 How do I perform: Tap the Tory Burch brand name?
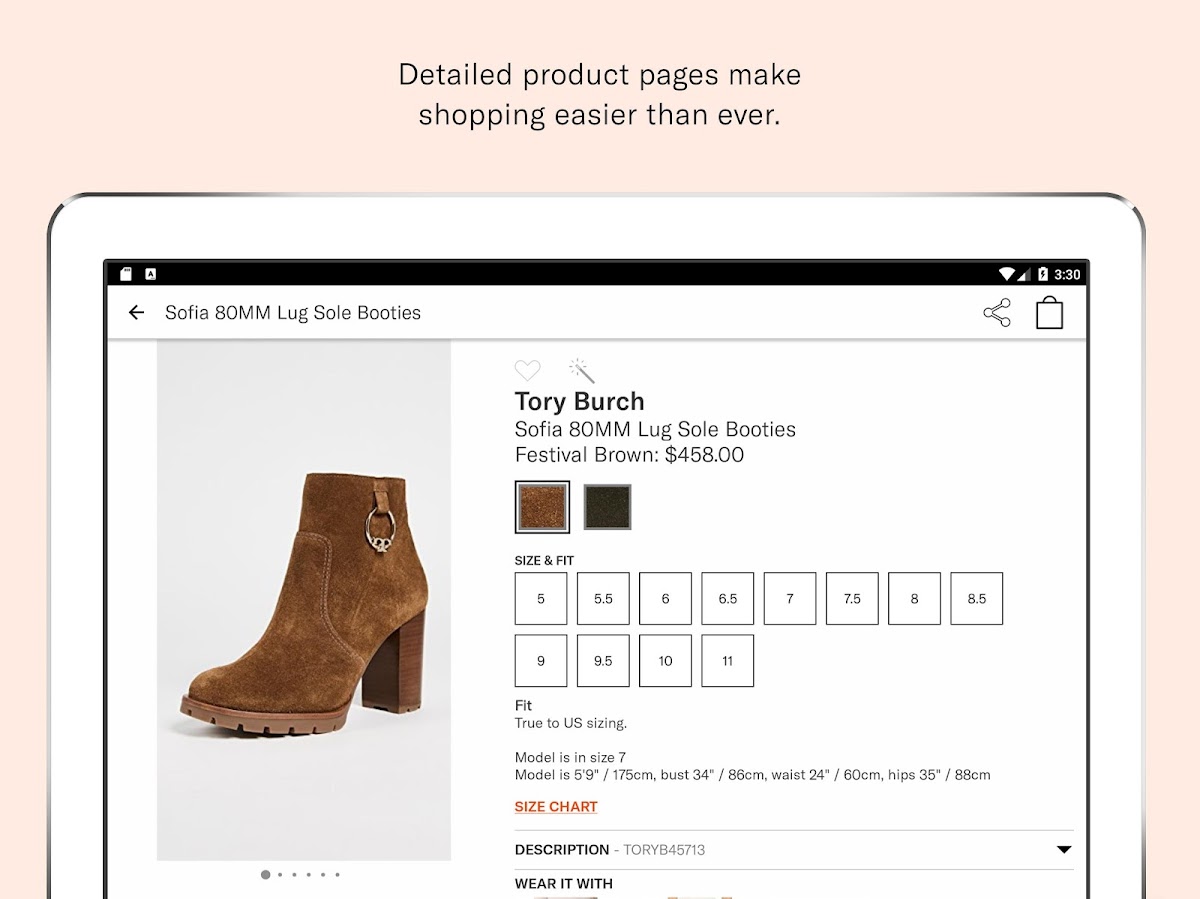pos(579,402)
